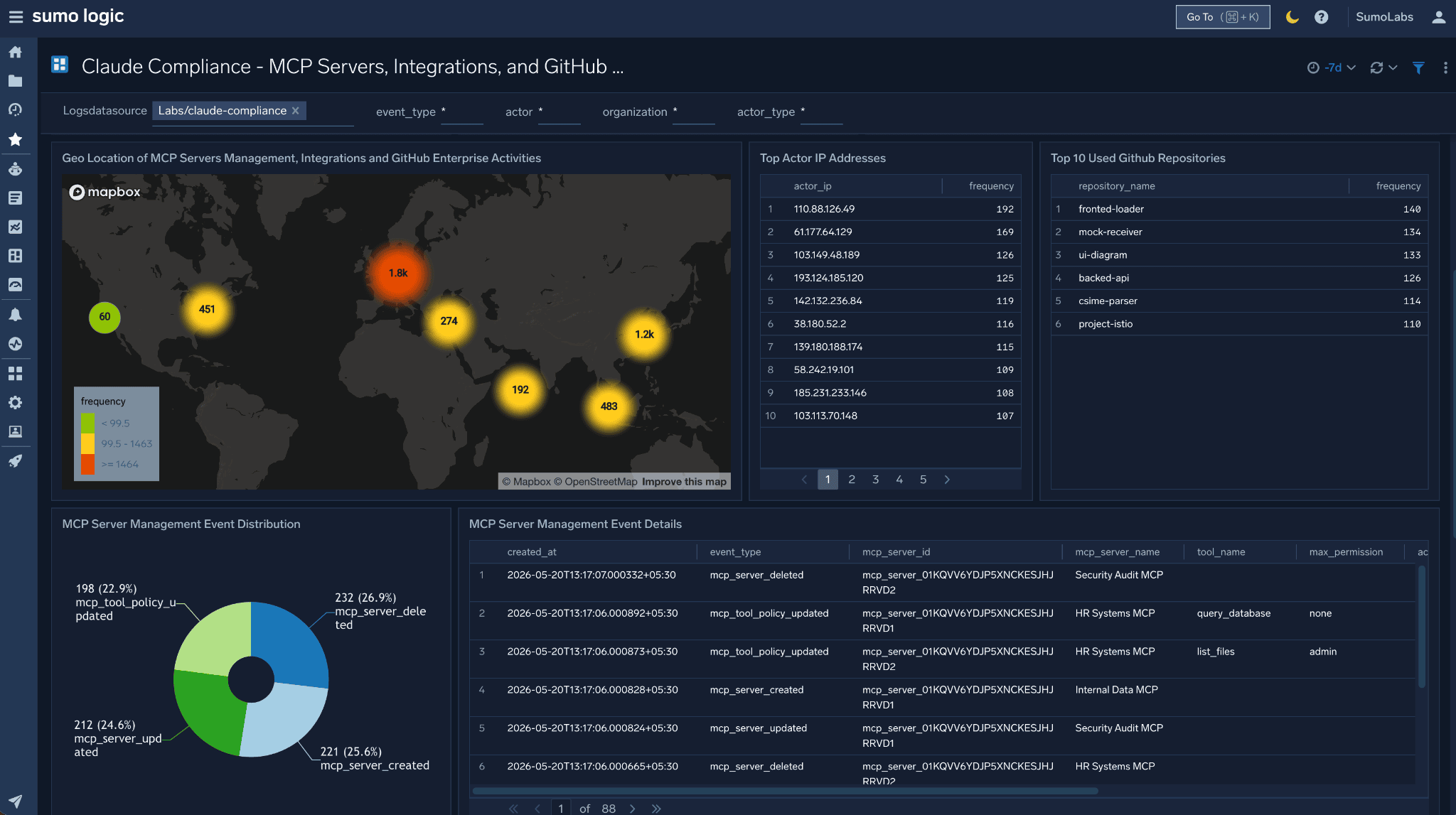Click the 1.2k map cluster
Viewport: 1456px width, 815px height.
click(x=645, y=334)
